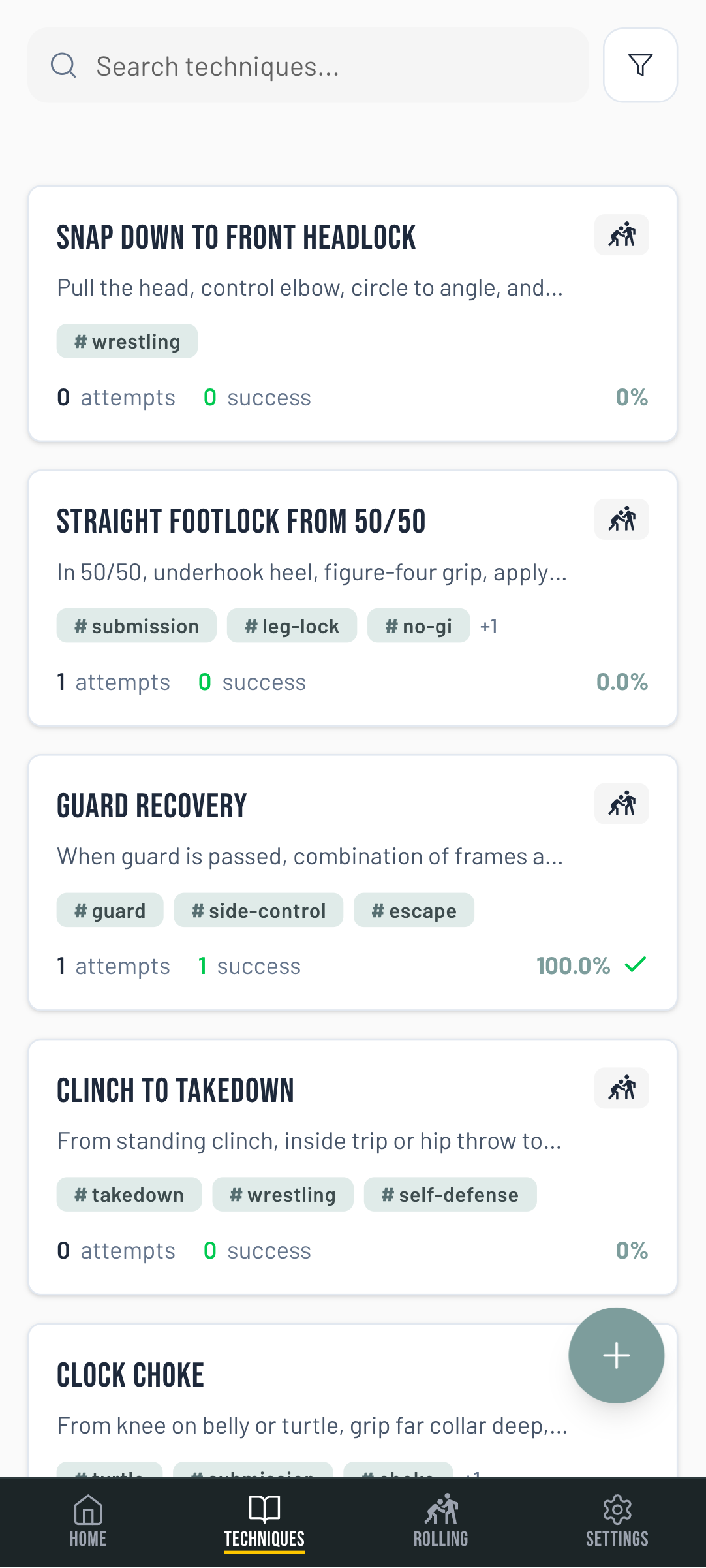Click the grappling icon on Straight Footlock card
The image size is (706, 1568).
point(621,519)
